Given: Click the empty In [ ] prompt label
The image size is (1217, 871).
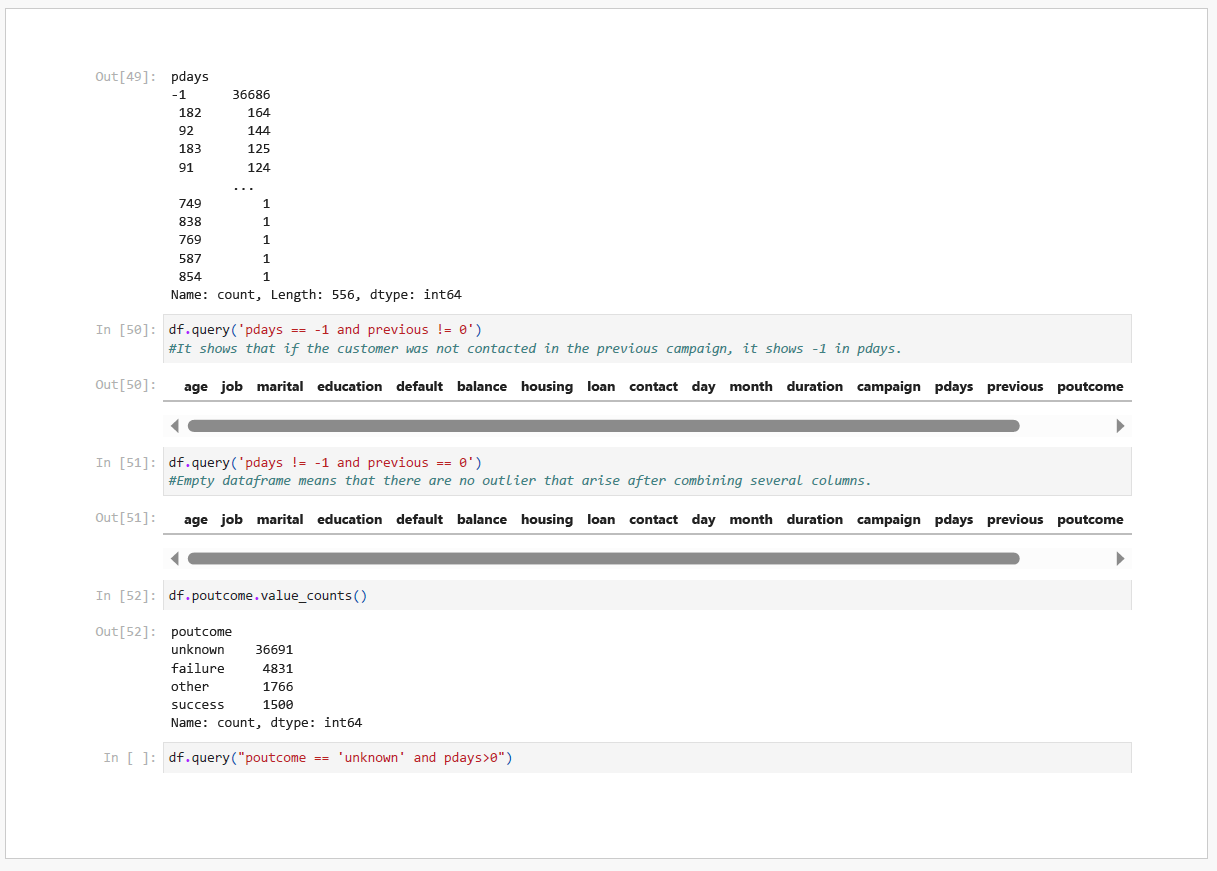Looking at the screenshot, I should pos(130,758).
